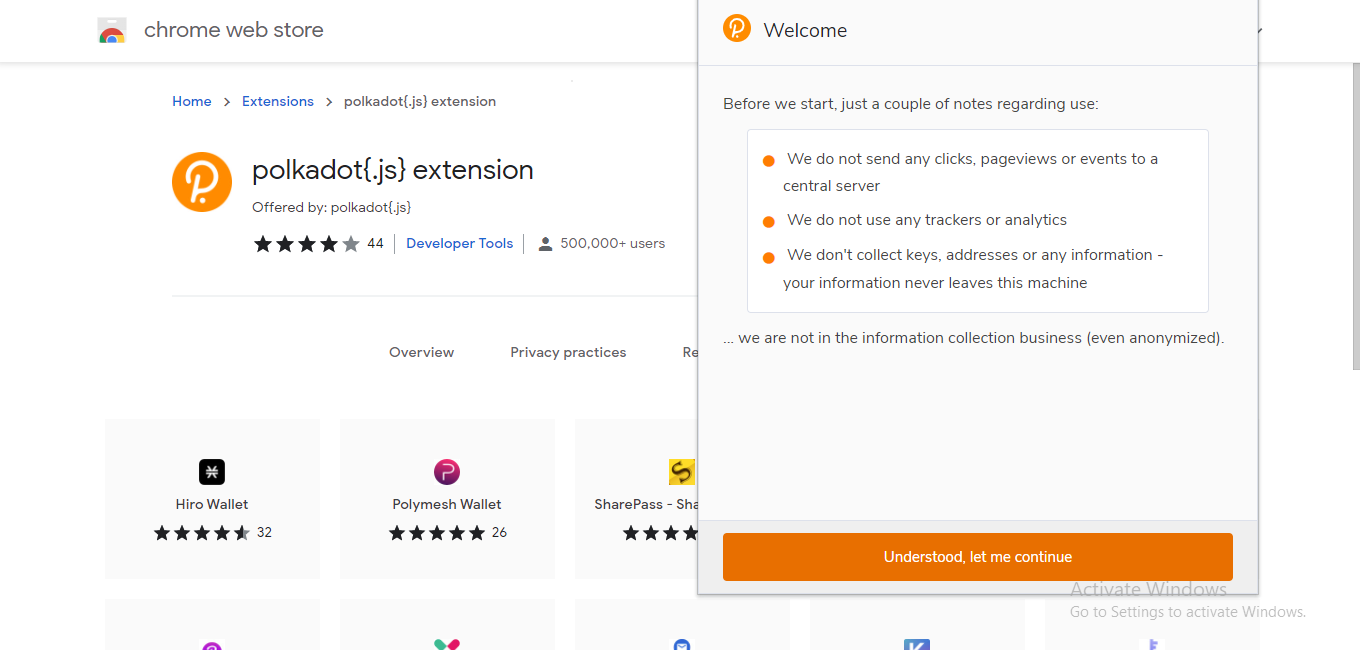Click the extension's star rating row
1360x650 pixels.
tap(306, 244)
